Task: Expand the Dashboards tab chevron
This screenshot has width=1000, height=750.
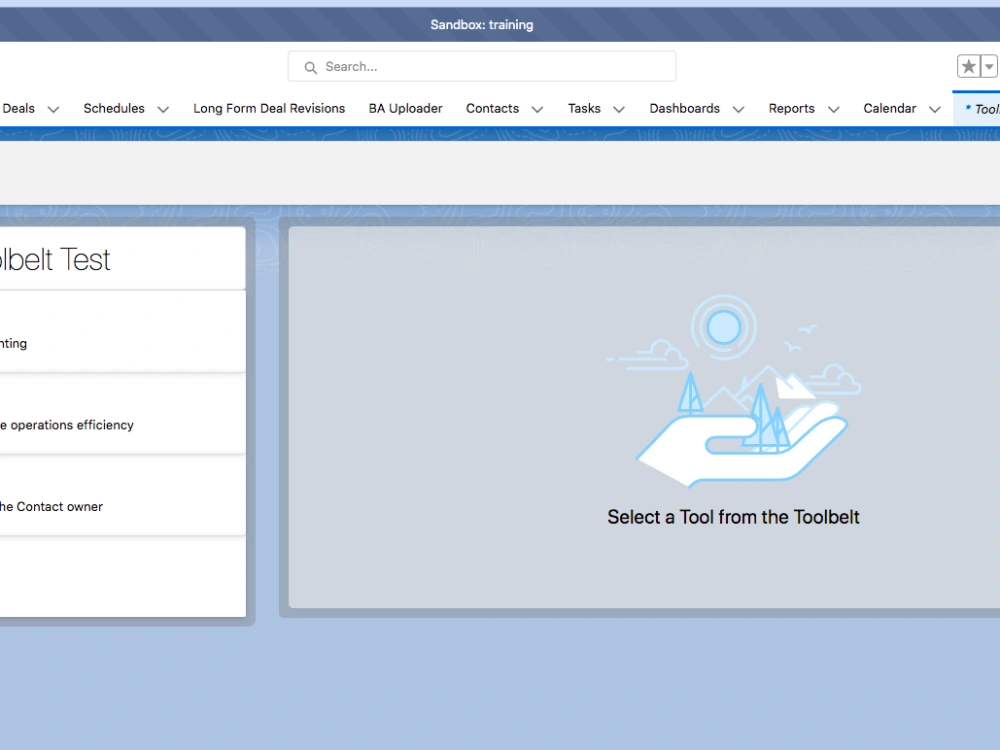Action: pyautogui.click(x=739, y=109)
